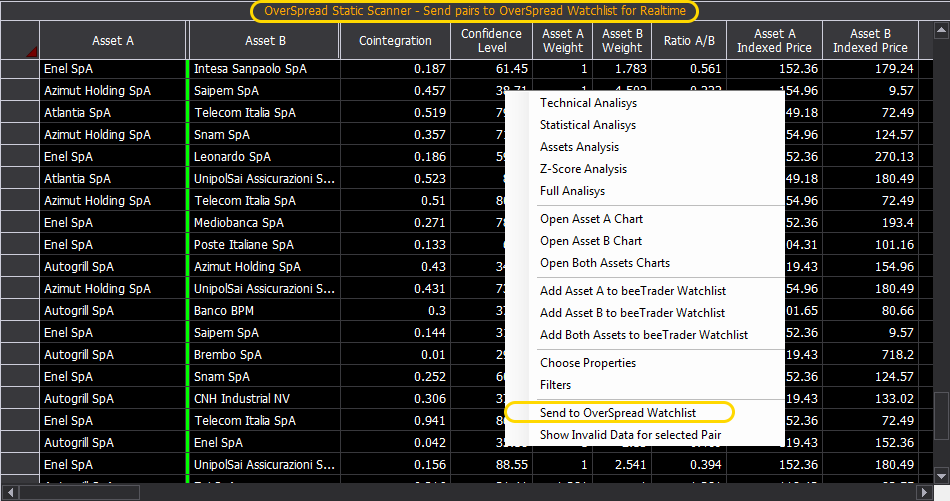Open Both Assets Charts
This screenshot has height=501, width=950.
click(605, 263)
